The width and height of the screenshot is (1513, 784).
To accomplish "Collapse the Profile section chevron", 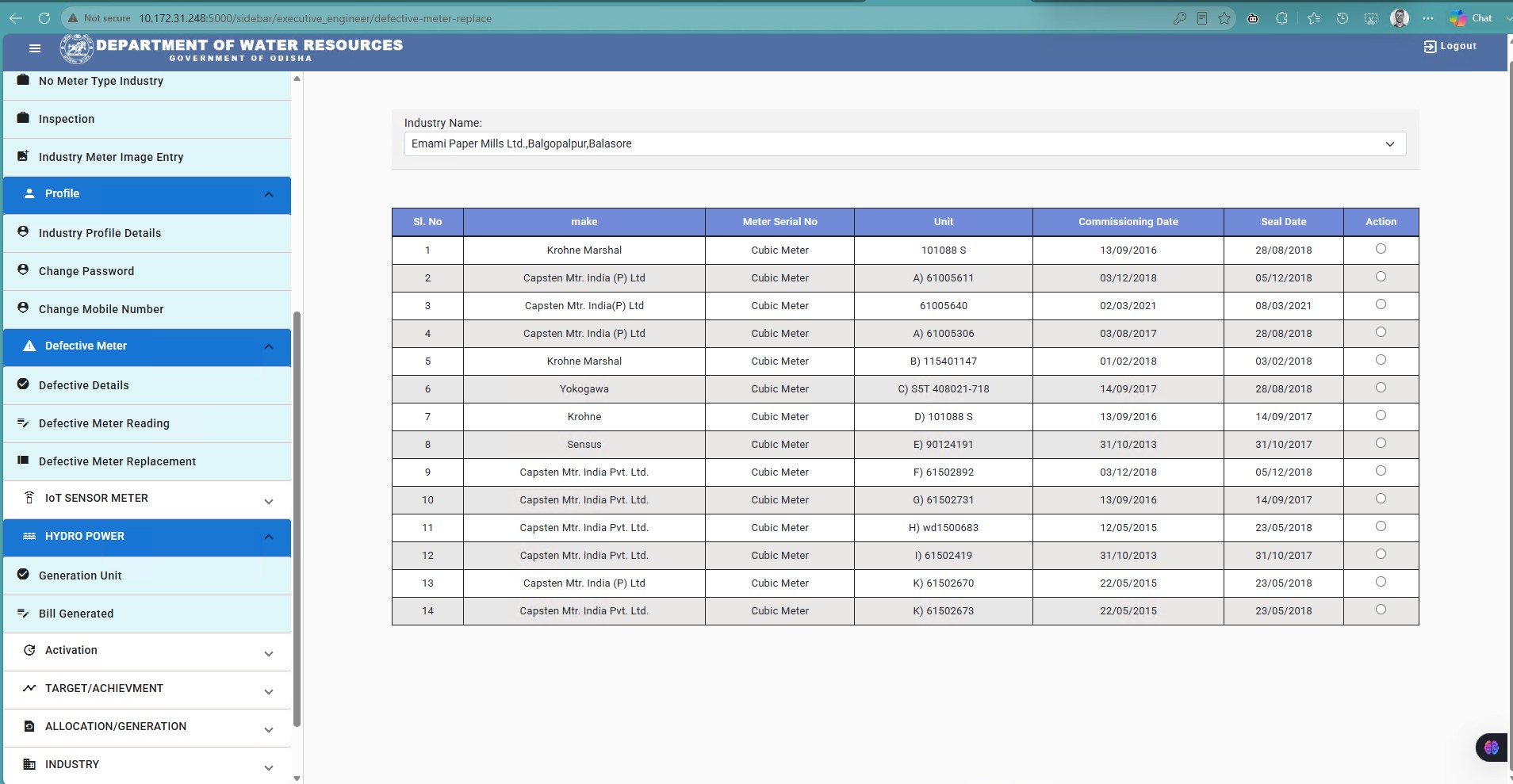I will pos(269,194).
